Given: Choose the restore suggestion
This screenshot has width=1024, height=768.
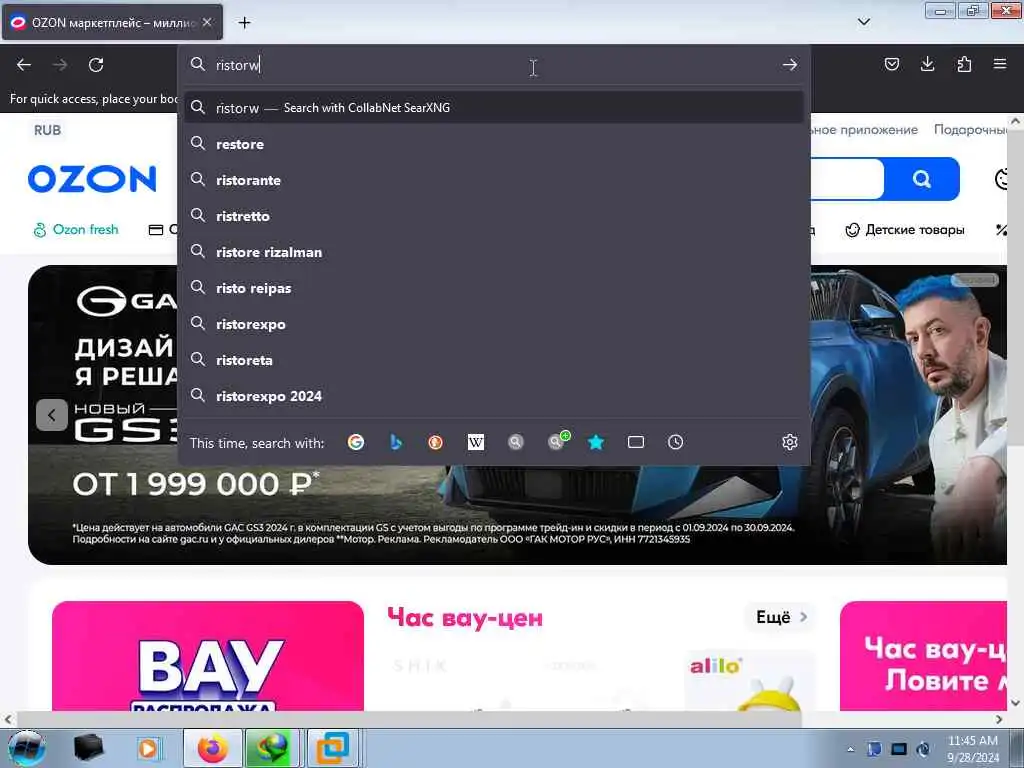Looking at the screenshot, I should (494, 144).
